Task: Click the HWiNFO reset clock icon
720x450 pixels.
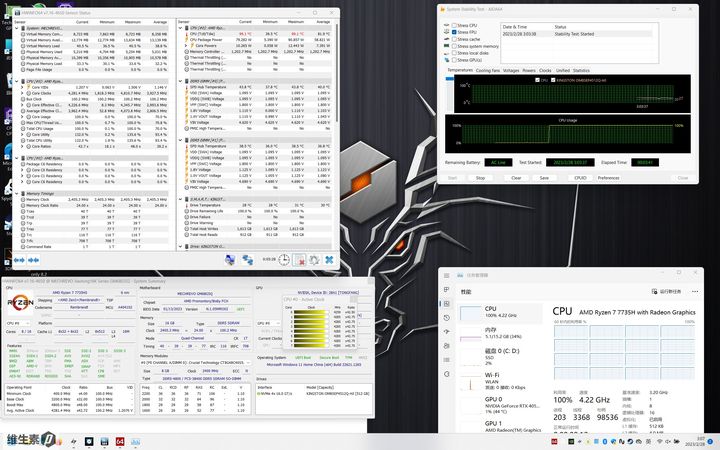Action: [x=285, y=259]
